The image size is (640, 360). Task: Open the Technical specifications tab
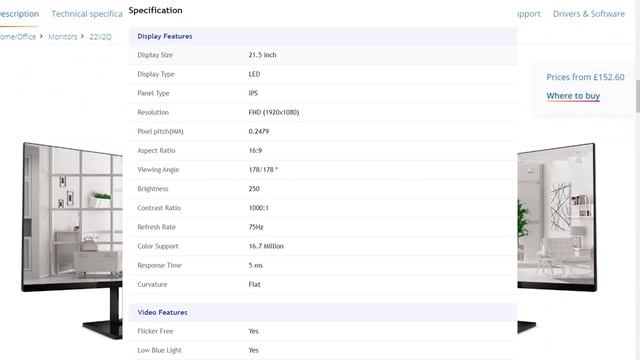tap(87, 14)
